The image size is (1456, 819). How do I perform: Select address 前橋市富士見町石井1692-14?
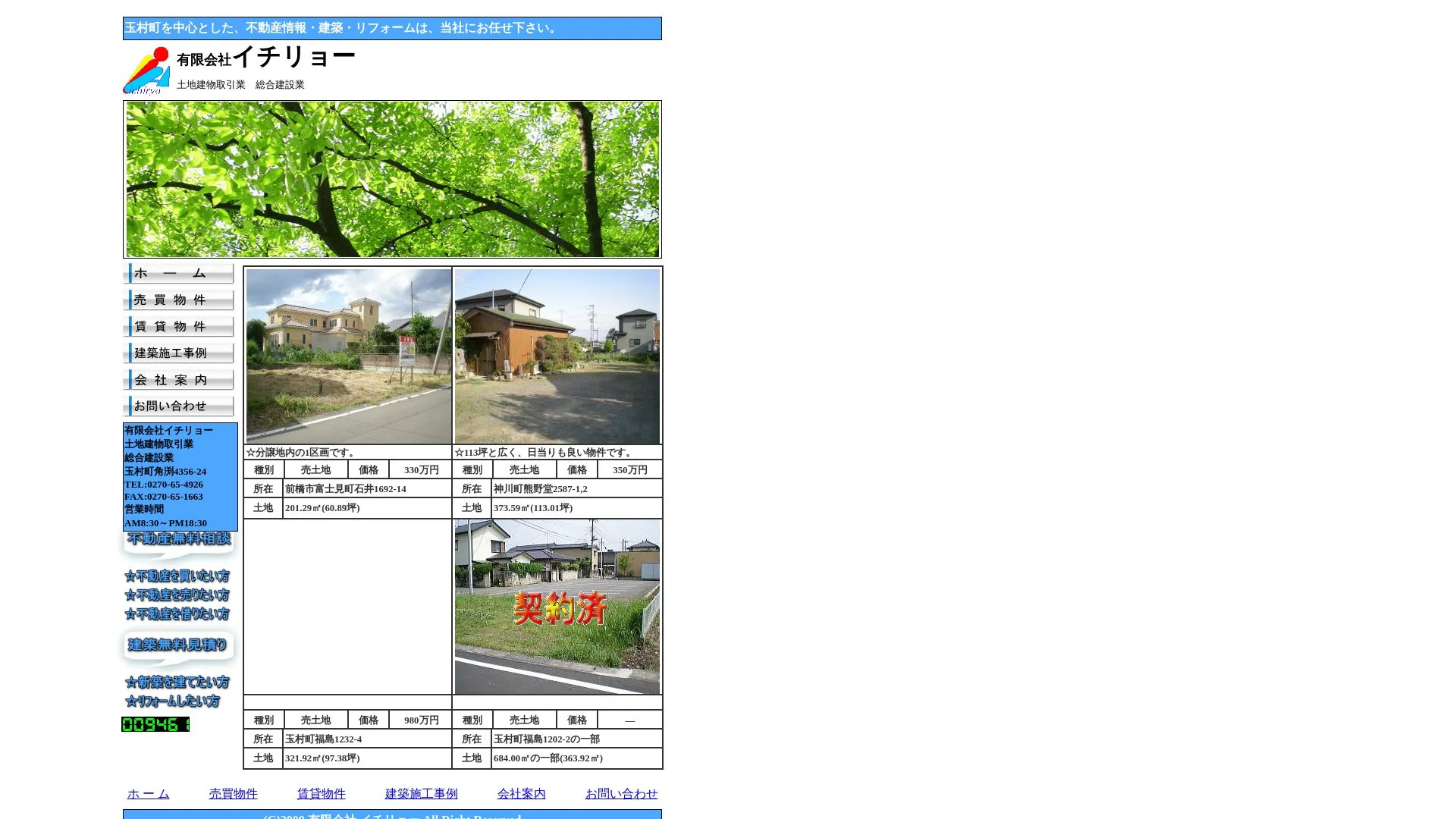coord(346,489)
